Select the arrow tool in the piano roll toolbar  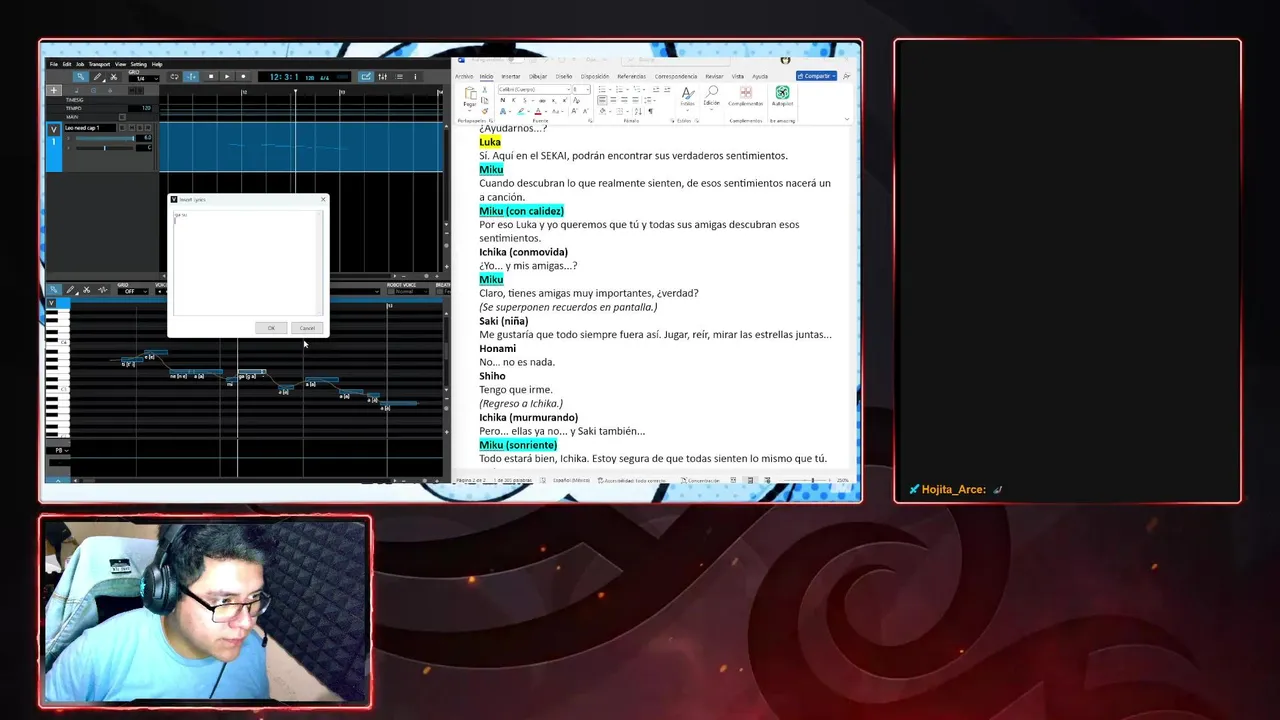(53, 290)
